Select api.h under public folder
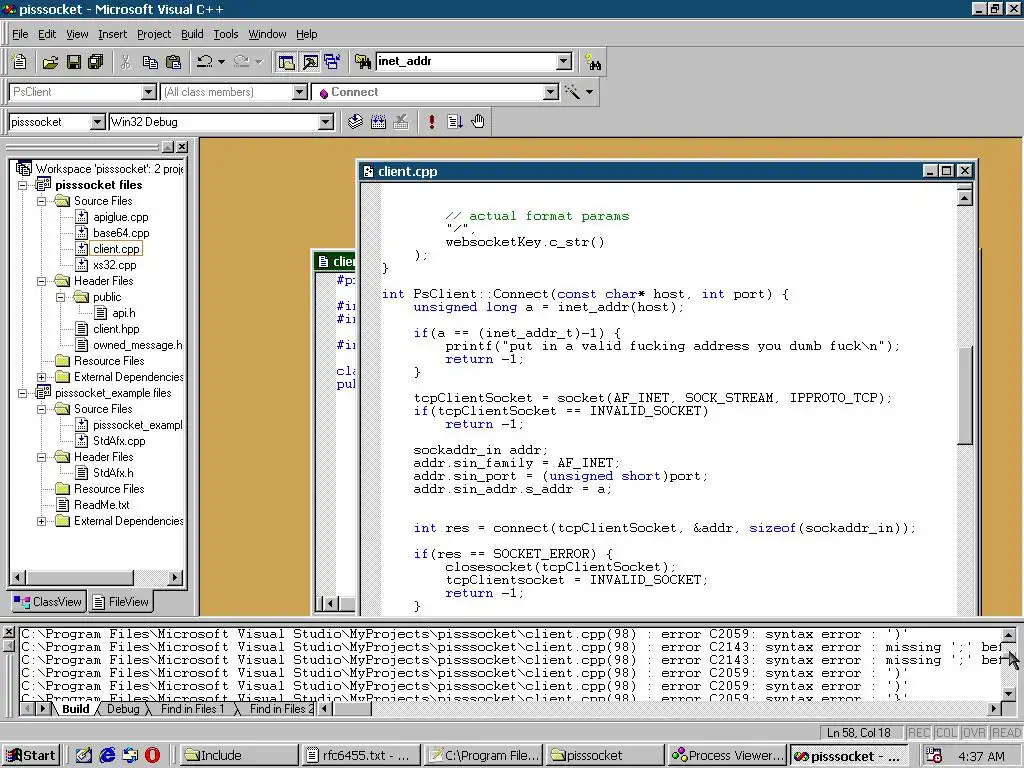The image size is (1024, 768). 123,313
